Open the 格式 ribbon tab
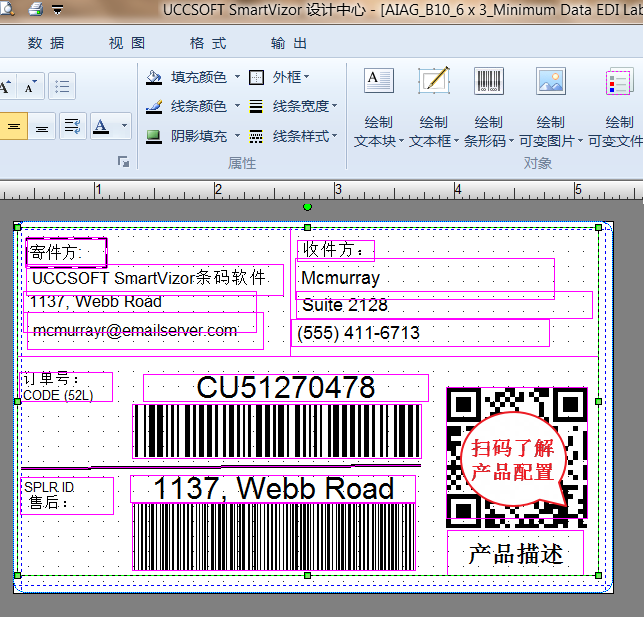The width and height of the screenshot is (644, 617). click(x=208, y=43)
